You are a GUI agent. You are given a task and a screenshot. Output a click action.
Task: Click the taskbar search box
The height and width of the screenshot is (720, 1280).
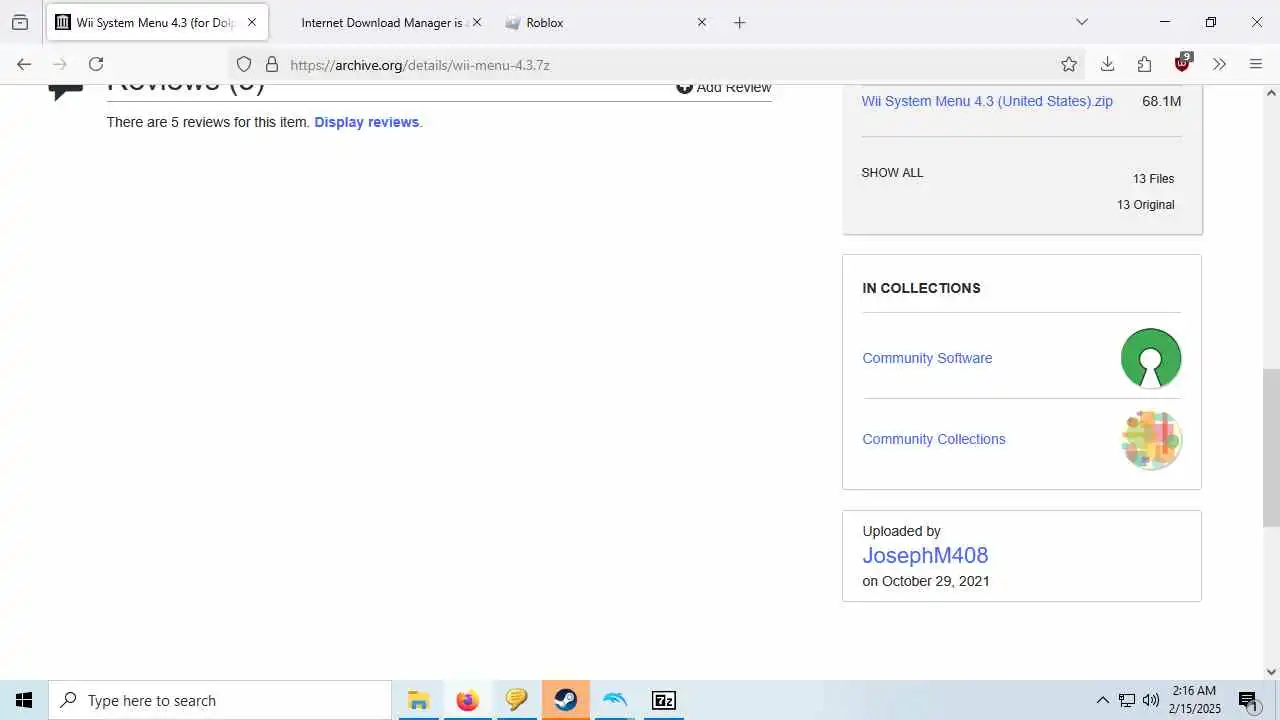(x=220, y=700)
